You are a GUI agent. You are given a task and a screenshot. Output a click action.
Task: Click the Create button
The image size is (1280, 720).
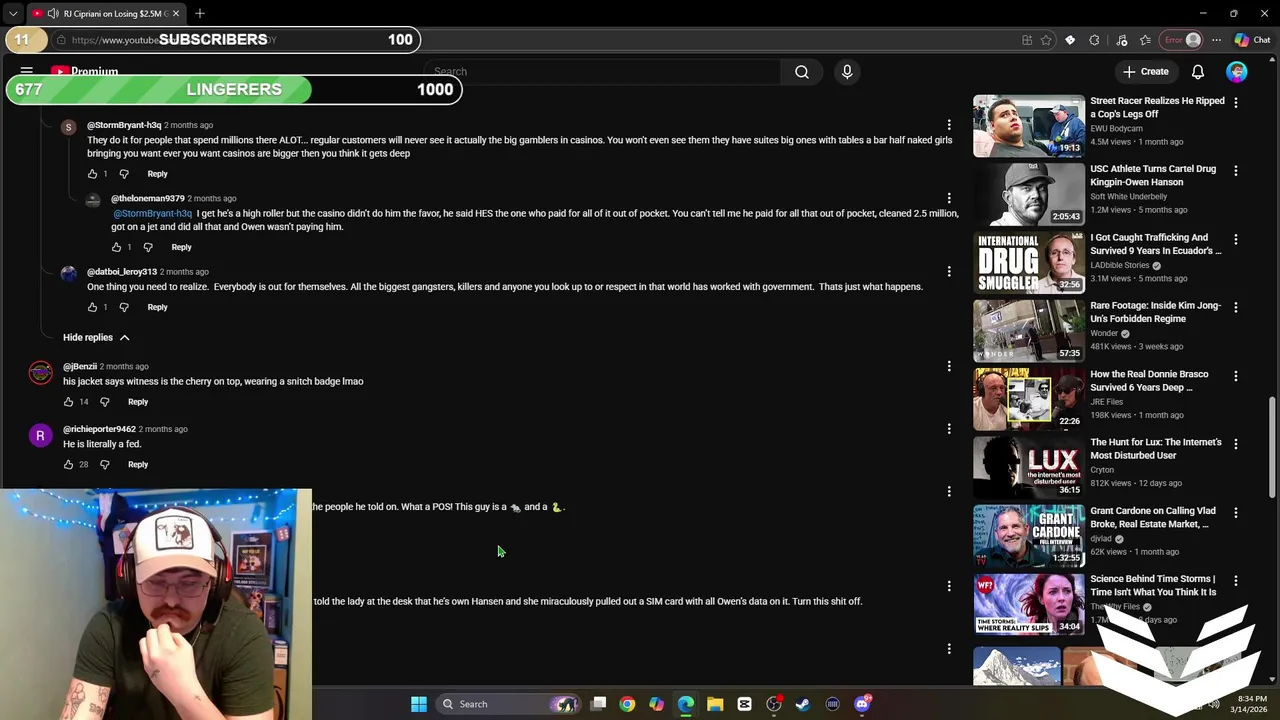pyautogui.click(x=1146, y=71)
